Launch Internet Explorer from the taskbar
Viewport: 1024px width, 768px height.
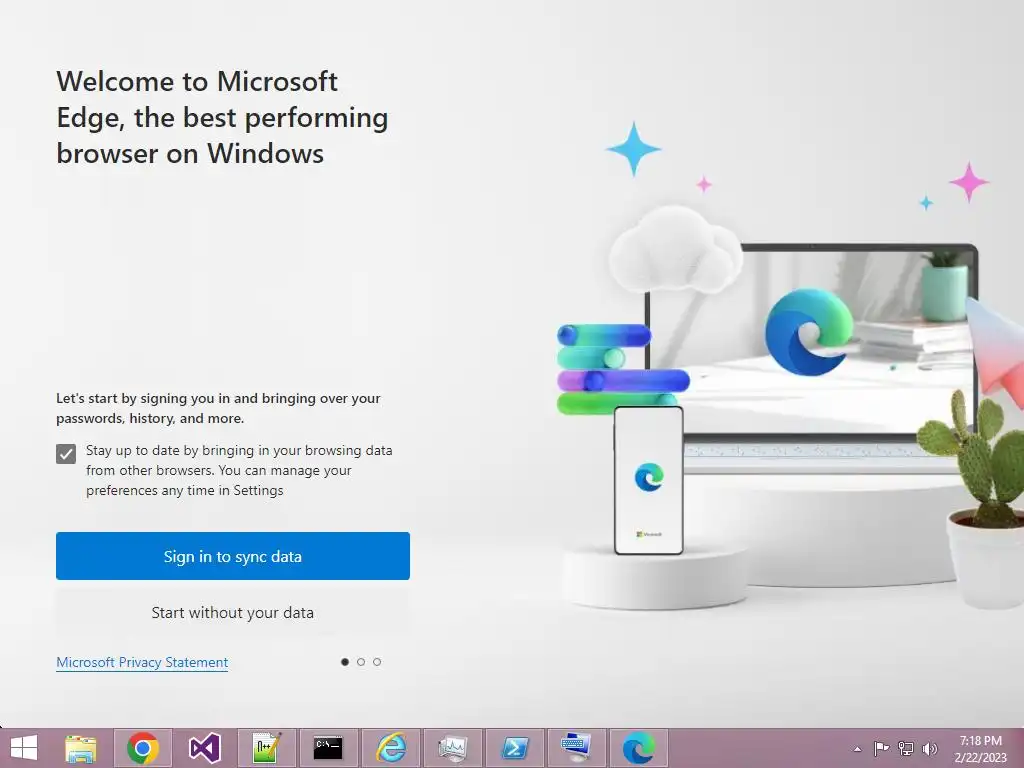pos(391,748)
